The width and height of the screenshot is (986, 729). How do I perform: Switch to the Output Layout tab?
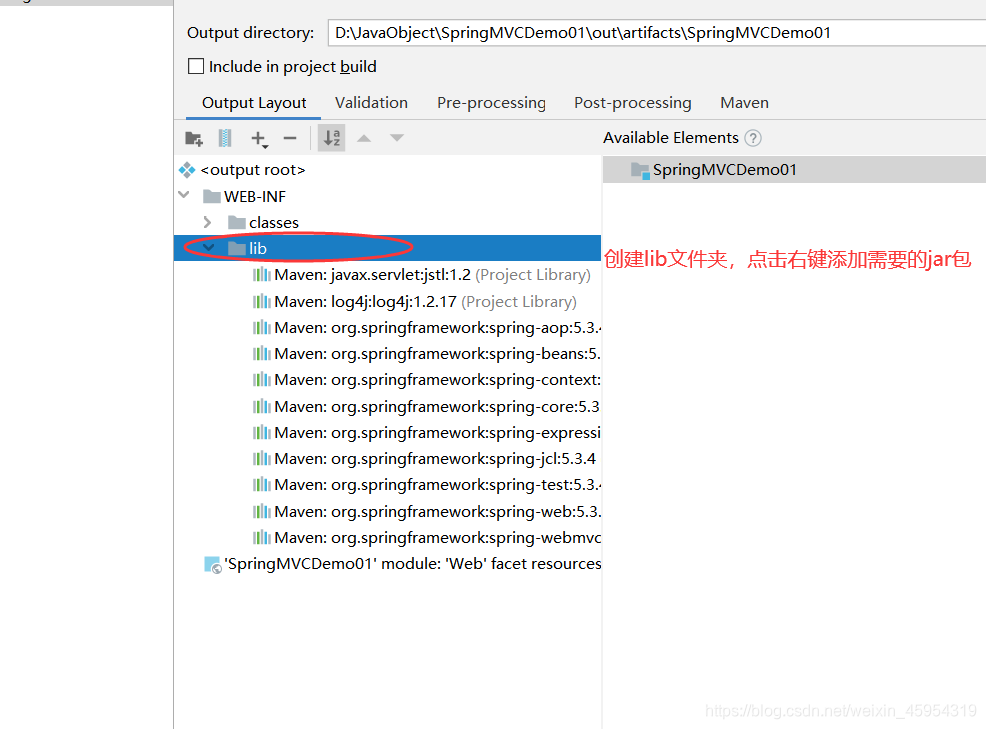click(x=254, y=103)
